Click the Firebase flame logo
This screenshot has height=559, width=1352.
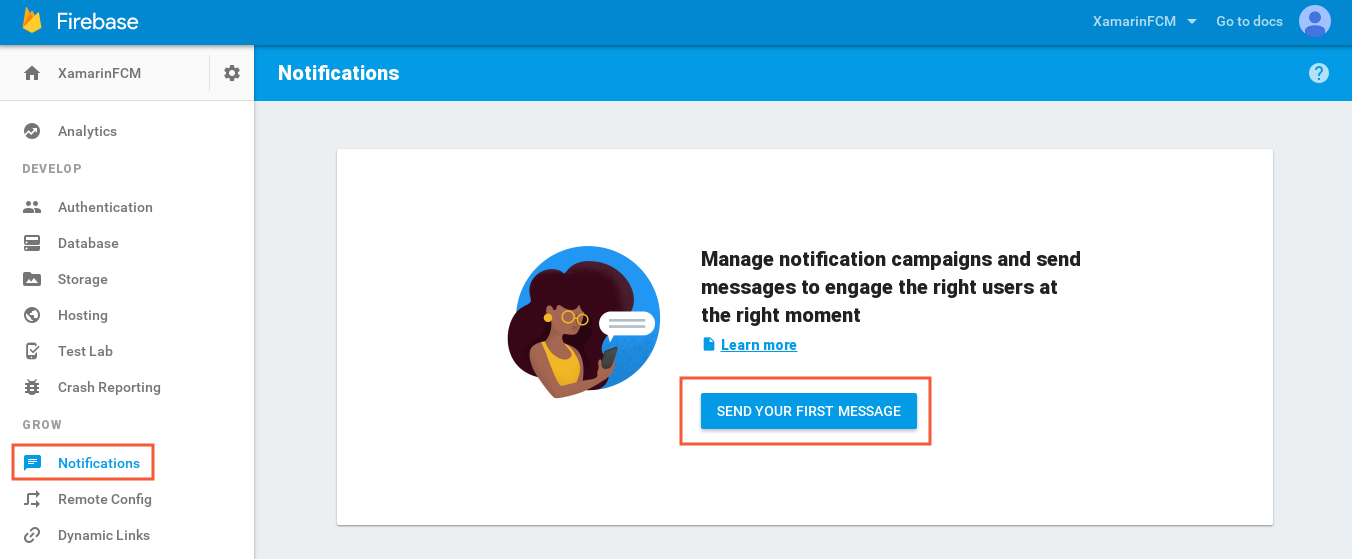coord(33,21)
